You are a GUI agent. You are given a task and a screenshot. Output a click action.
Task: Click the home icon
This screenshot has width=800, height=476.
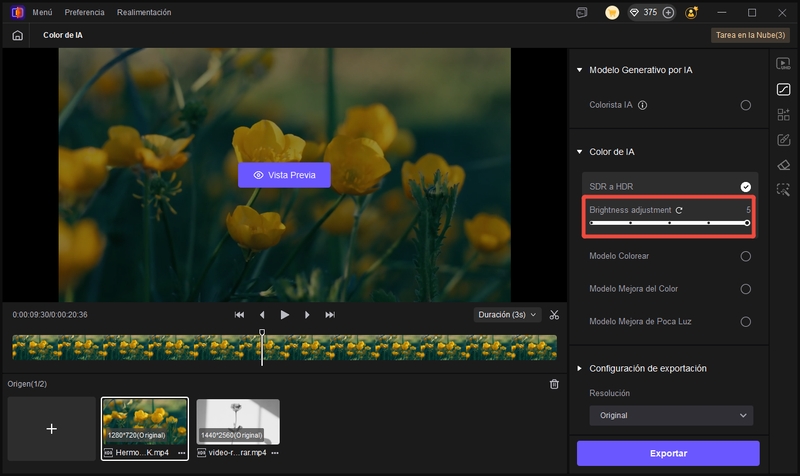coord(17,35)
